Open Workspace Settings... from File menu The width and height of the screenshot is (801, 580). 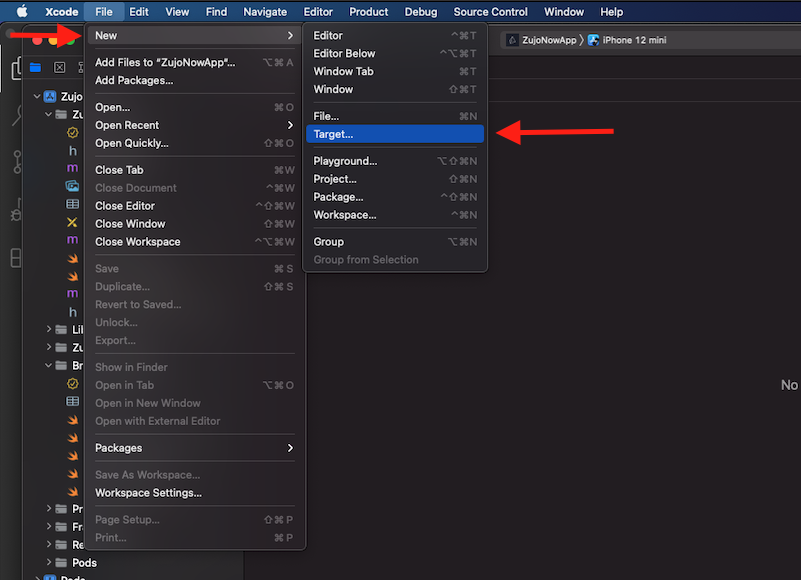click(148, 493)
